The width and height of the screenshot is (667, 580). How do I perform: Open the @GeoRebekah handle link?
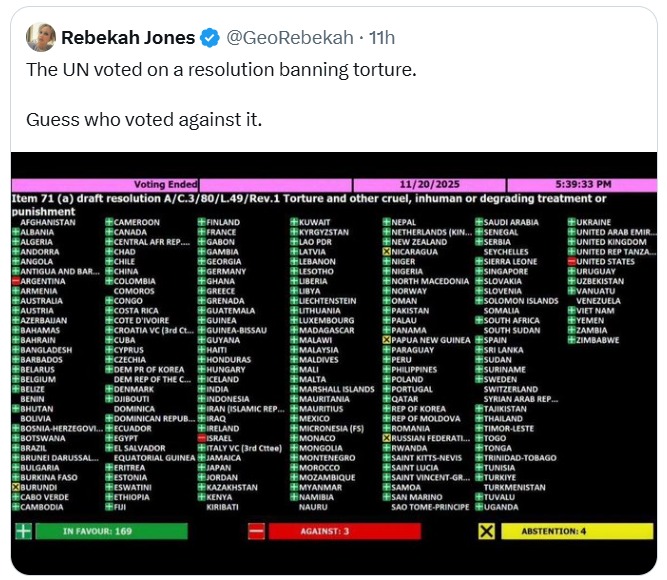click(288, 38)
